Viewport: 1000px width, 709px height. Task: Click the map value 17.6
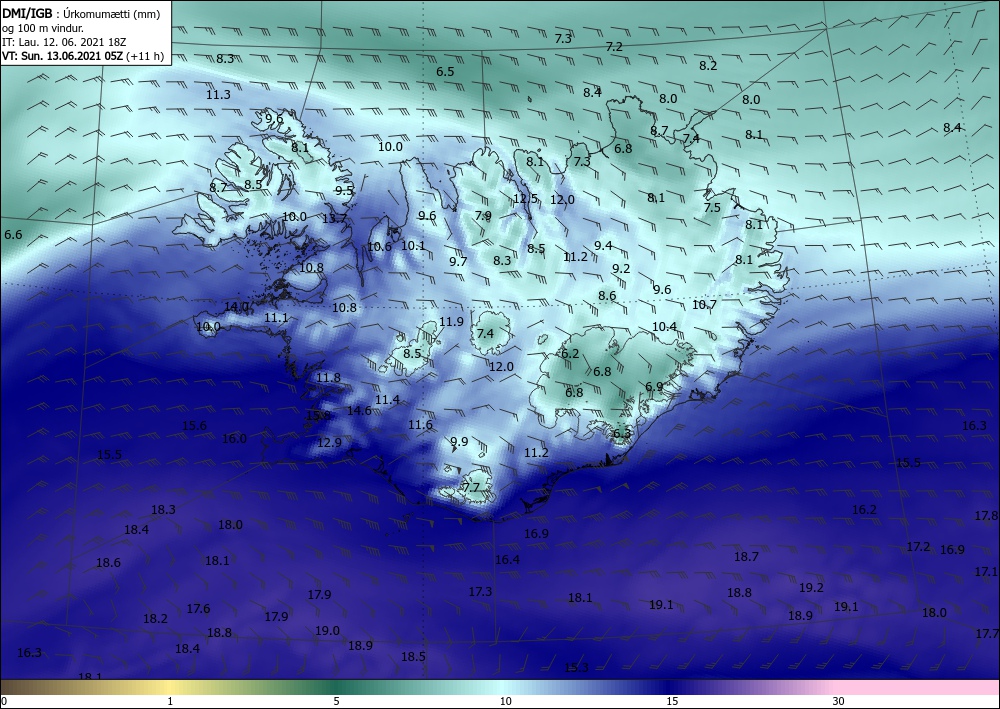198,609
